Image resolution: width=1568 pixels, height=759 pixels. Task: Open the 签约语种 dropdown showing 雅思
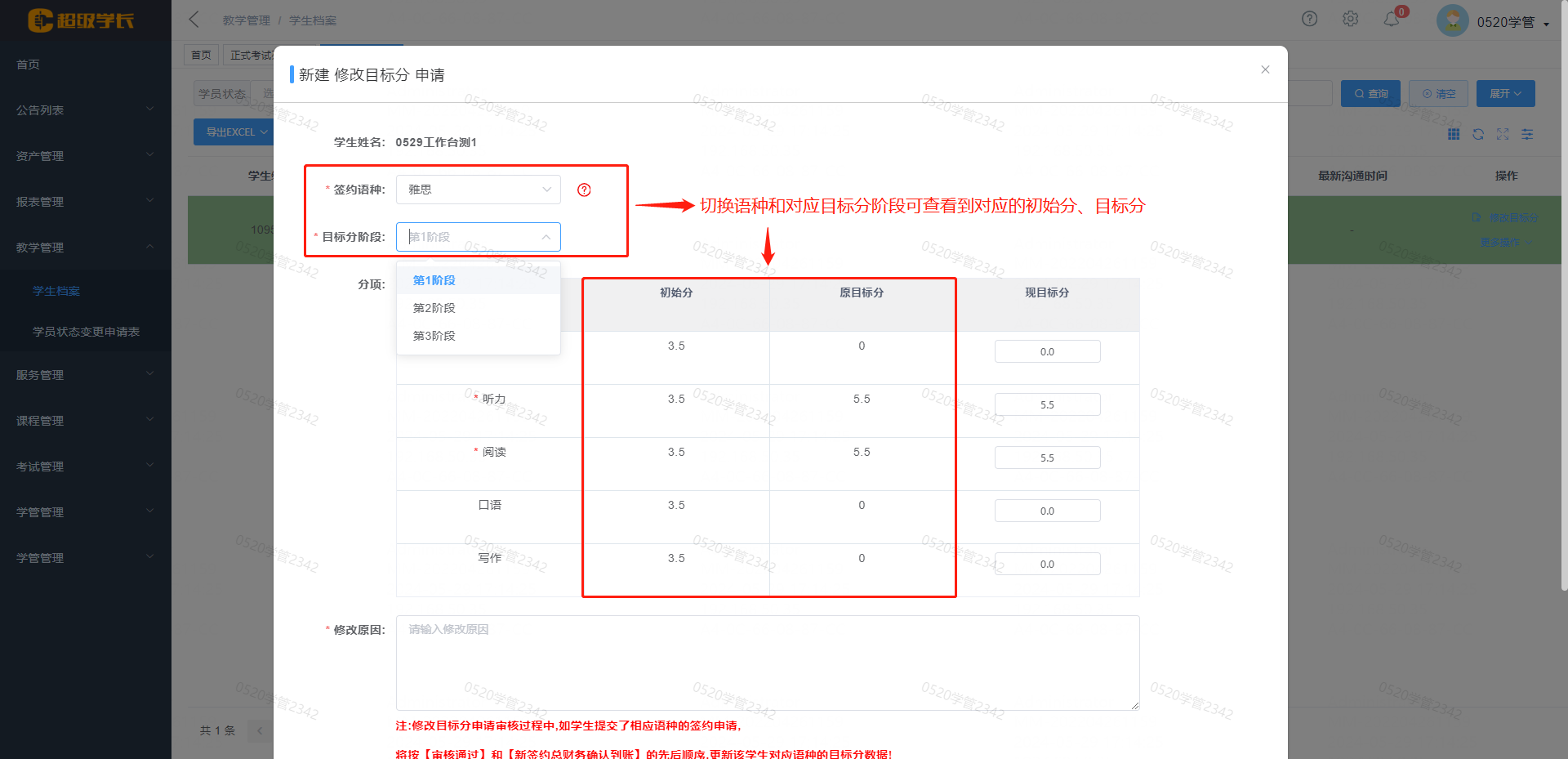478,190
